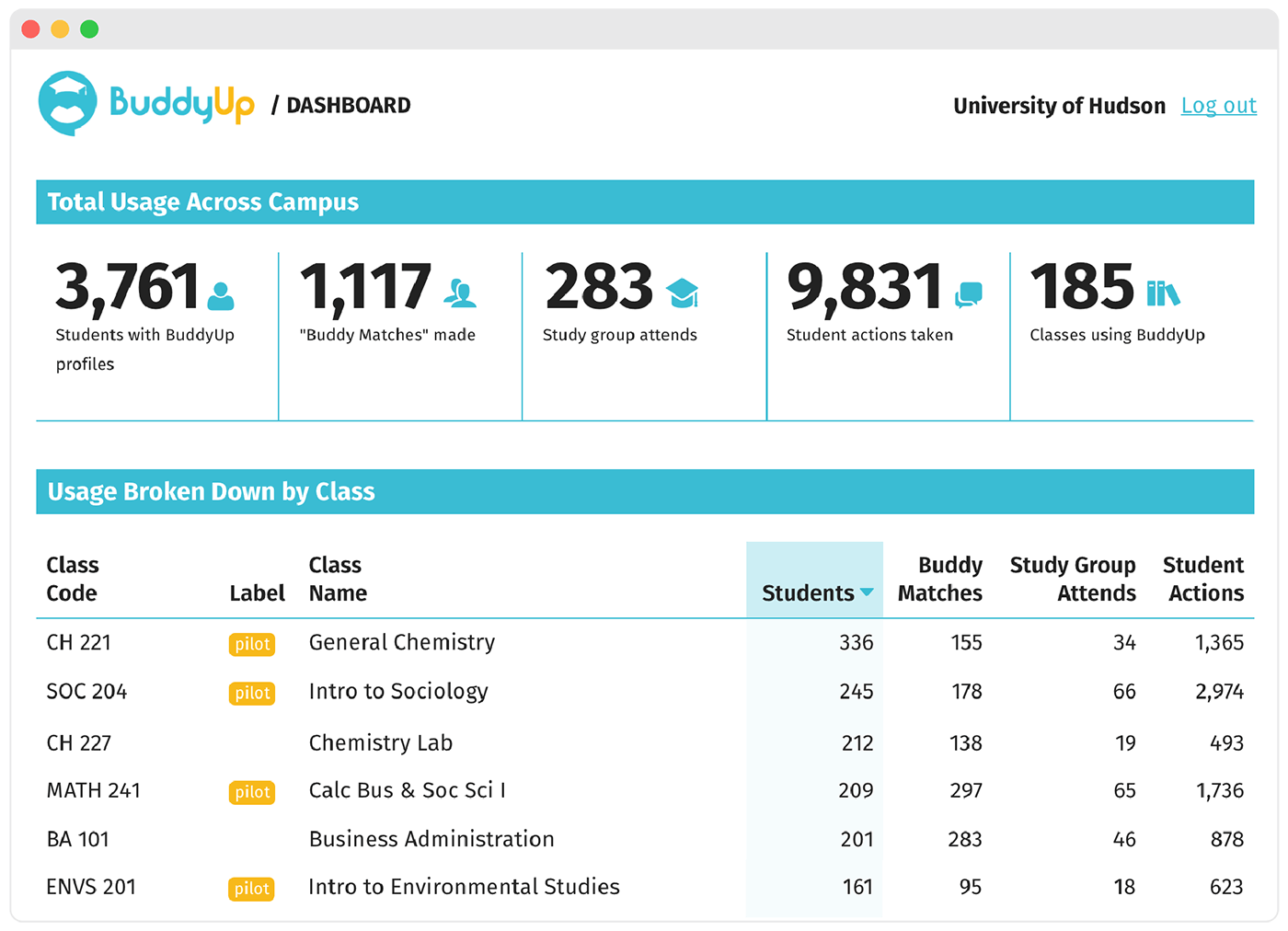Viewport: 1288px width, 931px height.
Task: Sort by Label column header
Action: tap(258, 593)
